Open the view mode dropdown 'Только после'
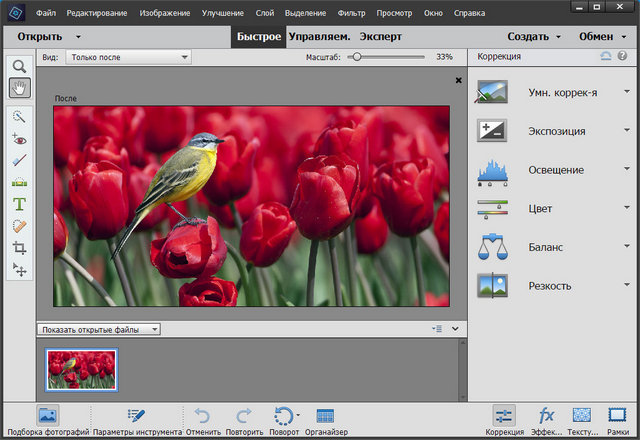 [129, 57]
